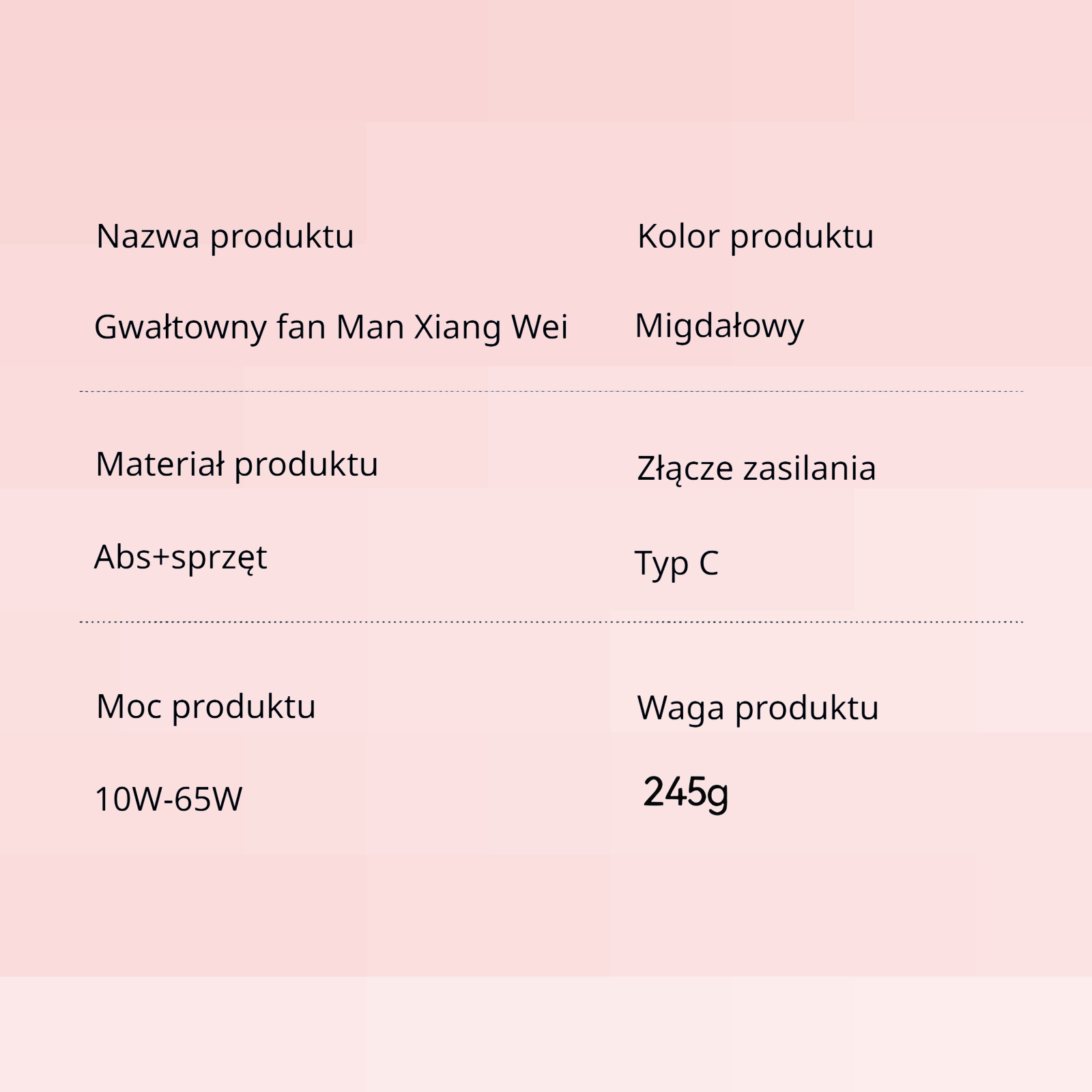
Task: Select the '245g' weight value
Action: click(686, 793)
